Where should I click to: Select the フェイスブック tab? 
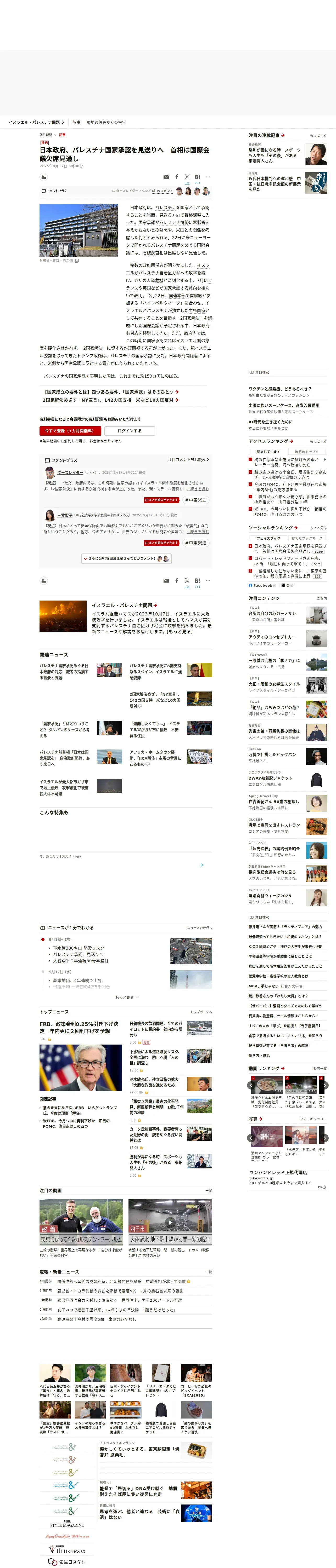click(x=268, y=538)
